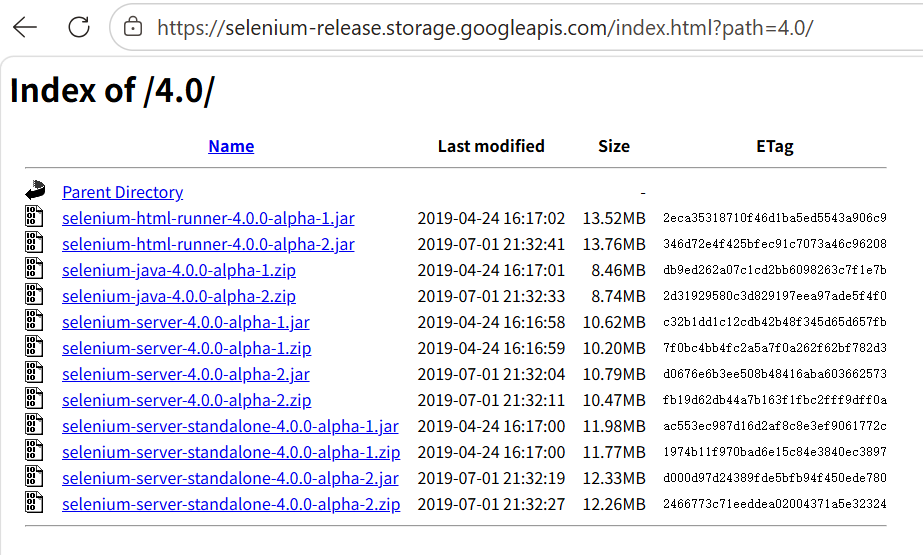923x555 pixels.
Task: Sort listing by the Name column header
Action: (231, 146)
